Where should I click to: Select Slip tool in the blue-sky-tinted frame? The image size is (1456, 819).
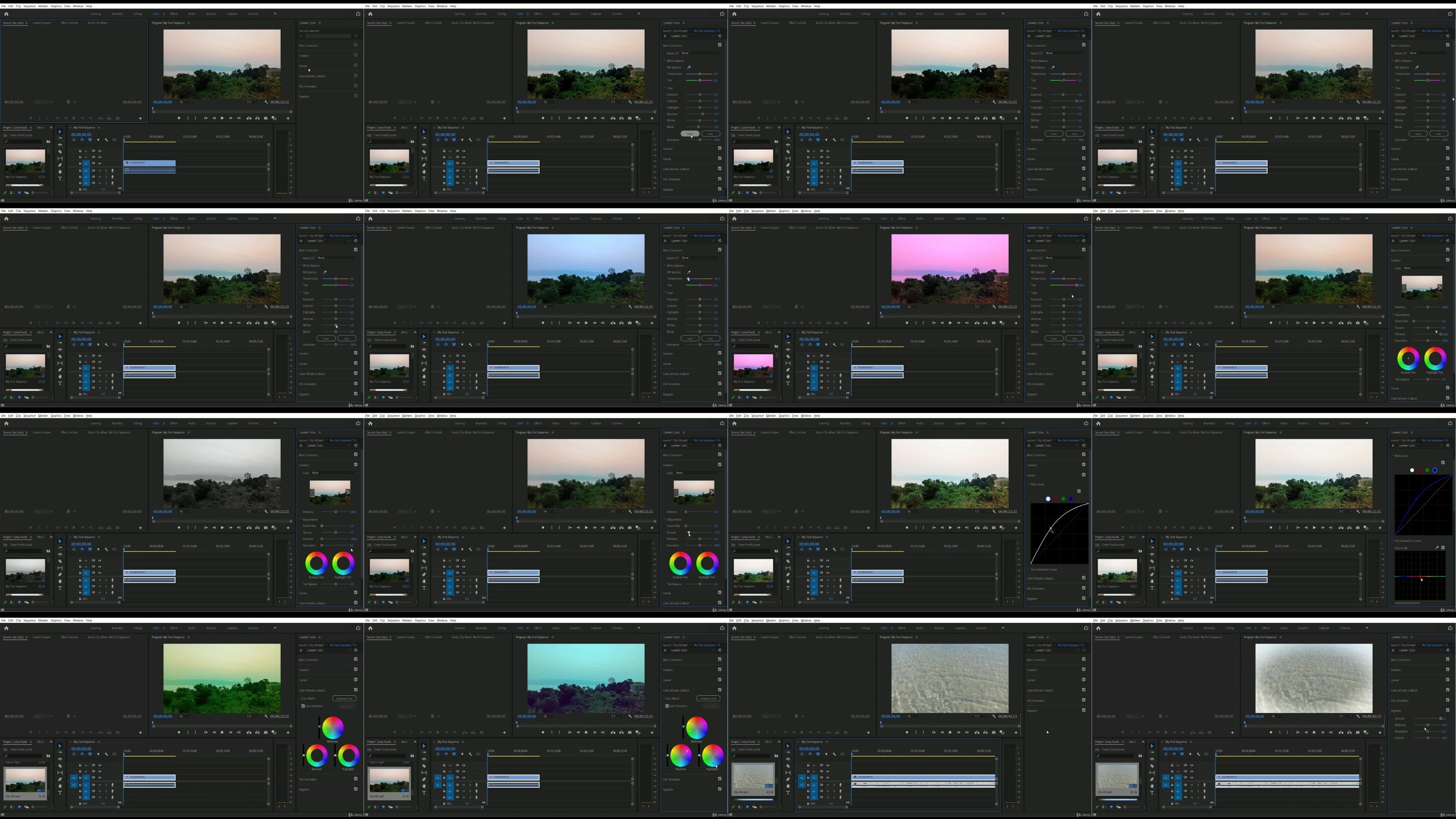(x=424, y=364)
